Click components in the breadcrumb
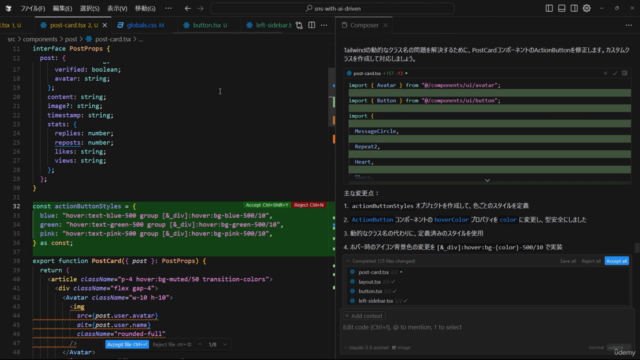 pyautogui.click(x=40, y=39)
